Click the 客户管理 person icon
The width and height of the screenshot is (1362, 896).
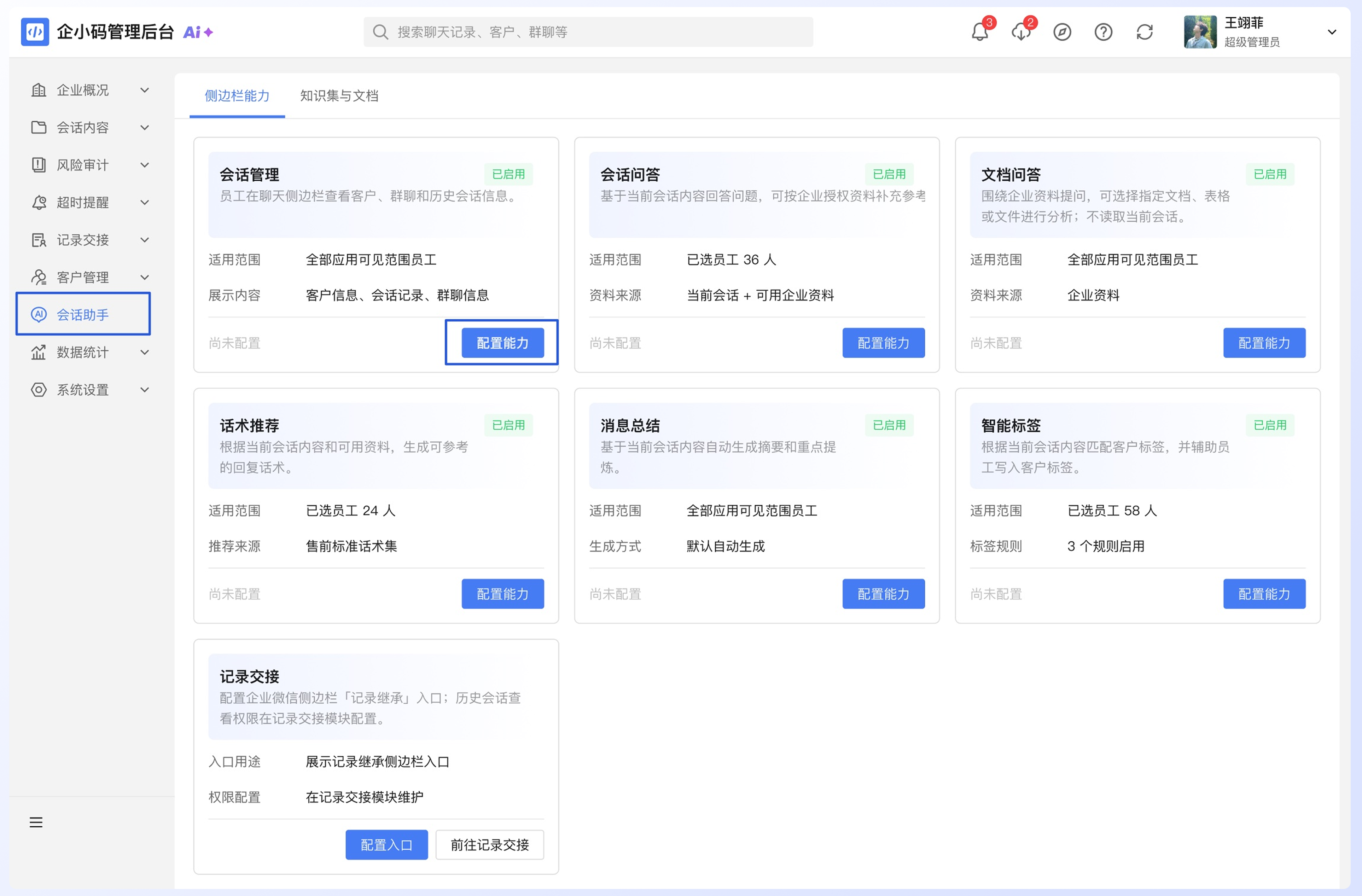[x=38, y=277]
